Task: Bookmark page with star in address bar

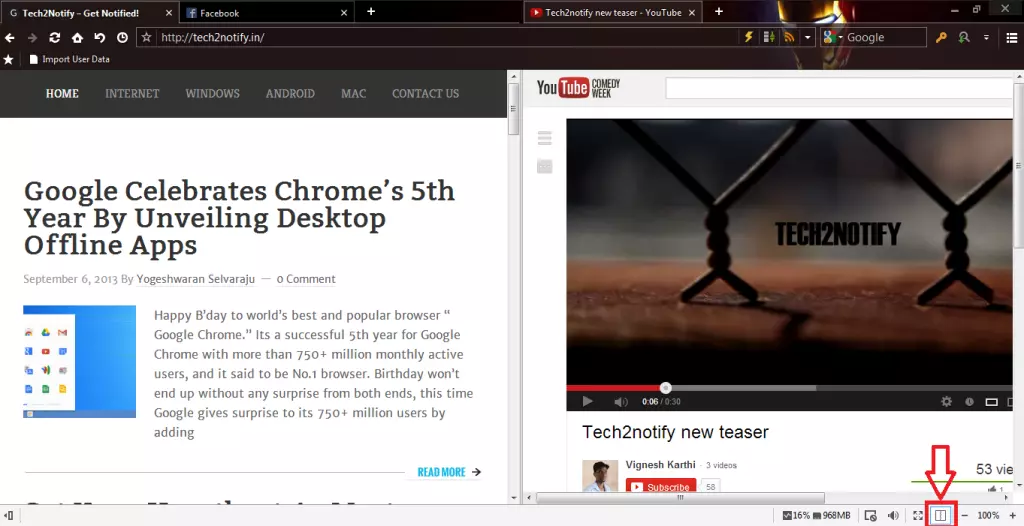Action: pos(147,37)
